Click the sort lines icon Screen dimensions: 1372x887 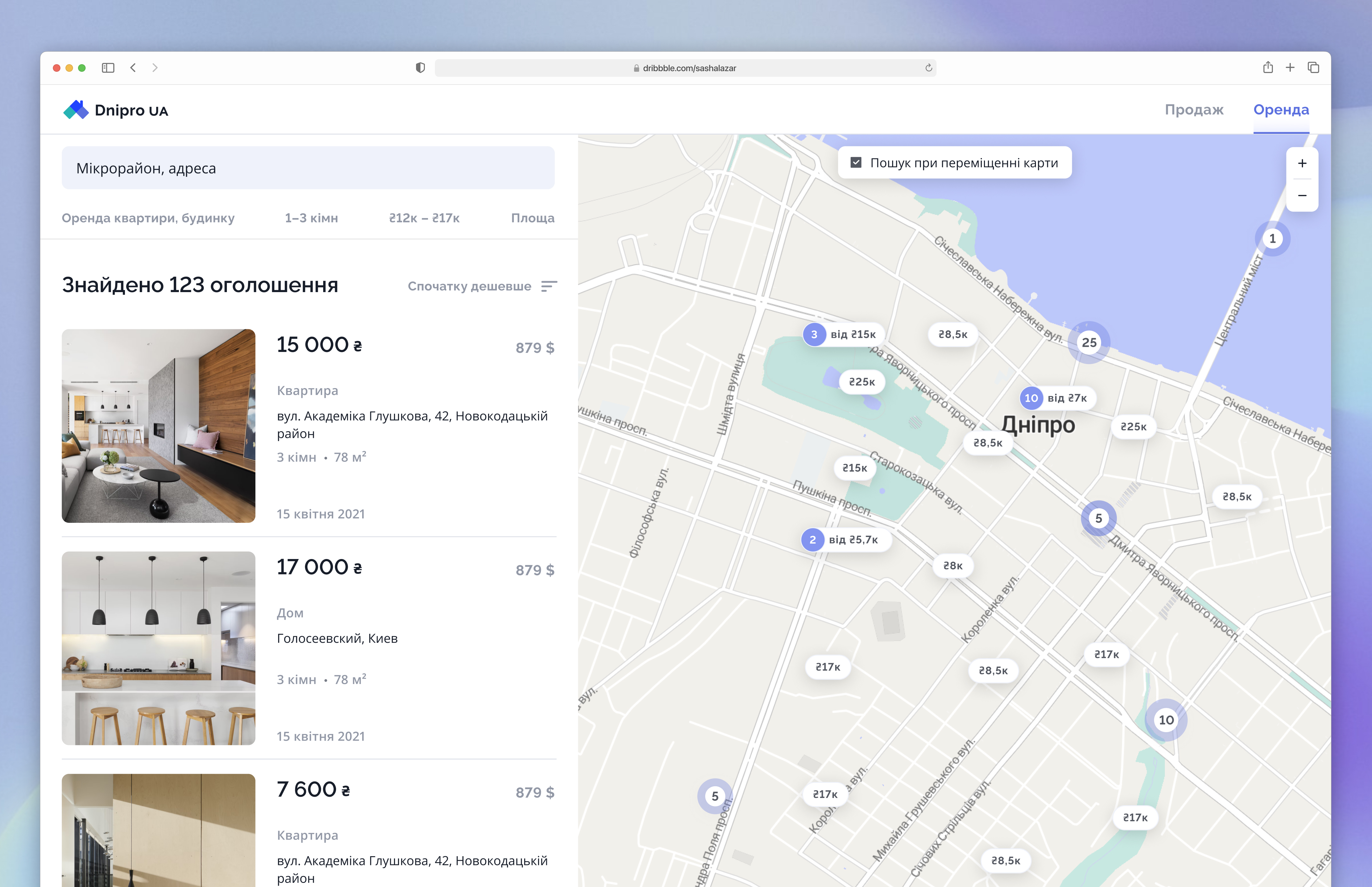[x=549, y=286]
